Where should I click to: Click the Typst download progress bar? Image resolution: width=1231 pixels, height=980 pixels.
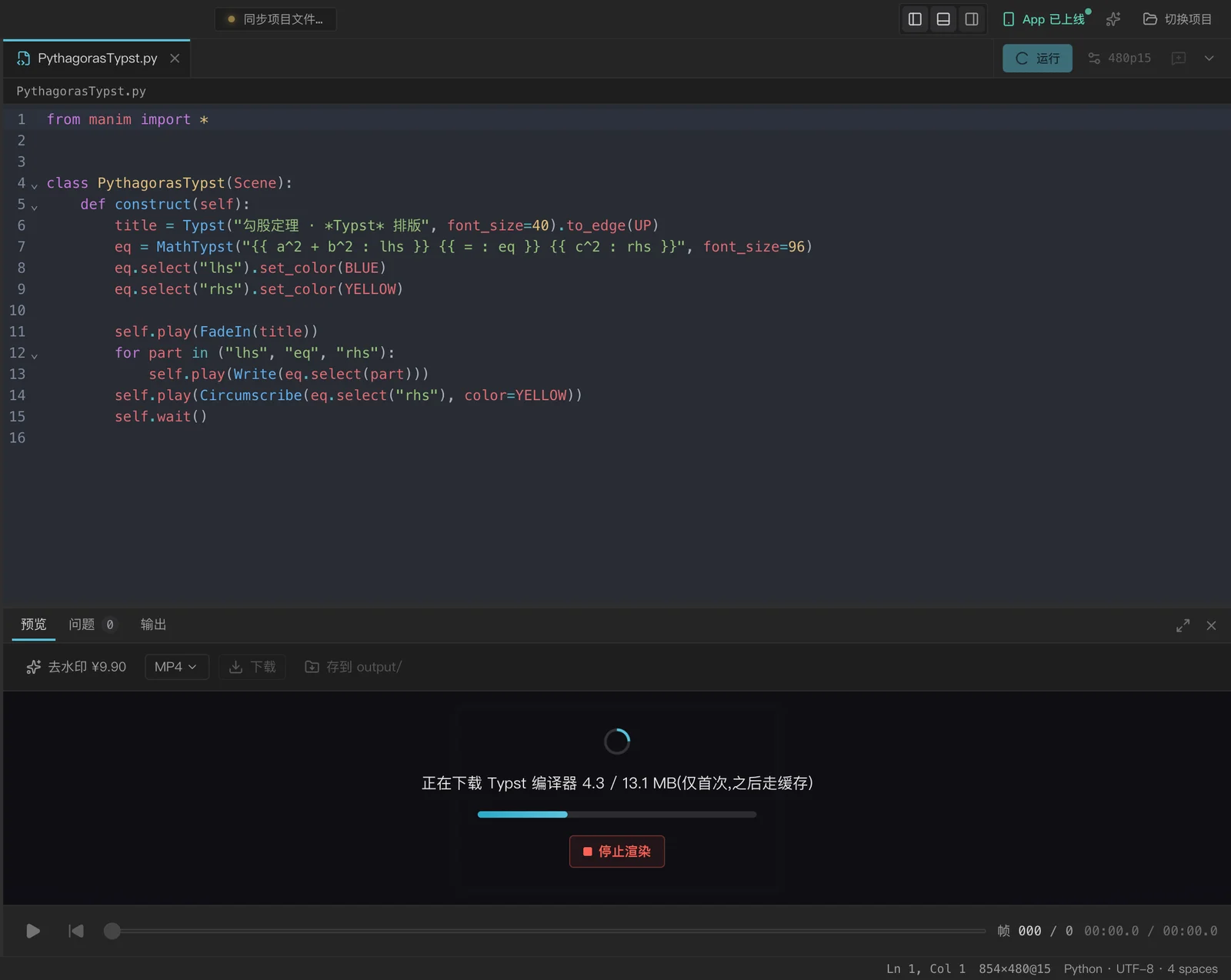[x=617, y=814]
